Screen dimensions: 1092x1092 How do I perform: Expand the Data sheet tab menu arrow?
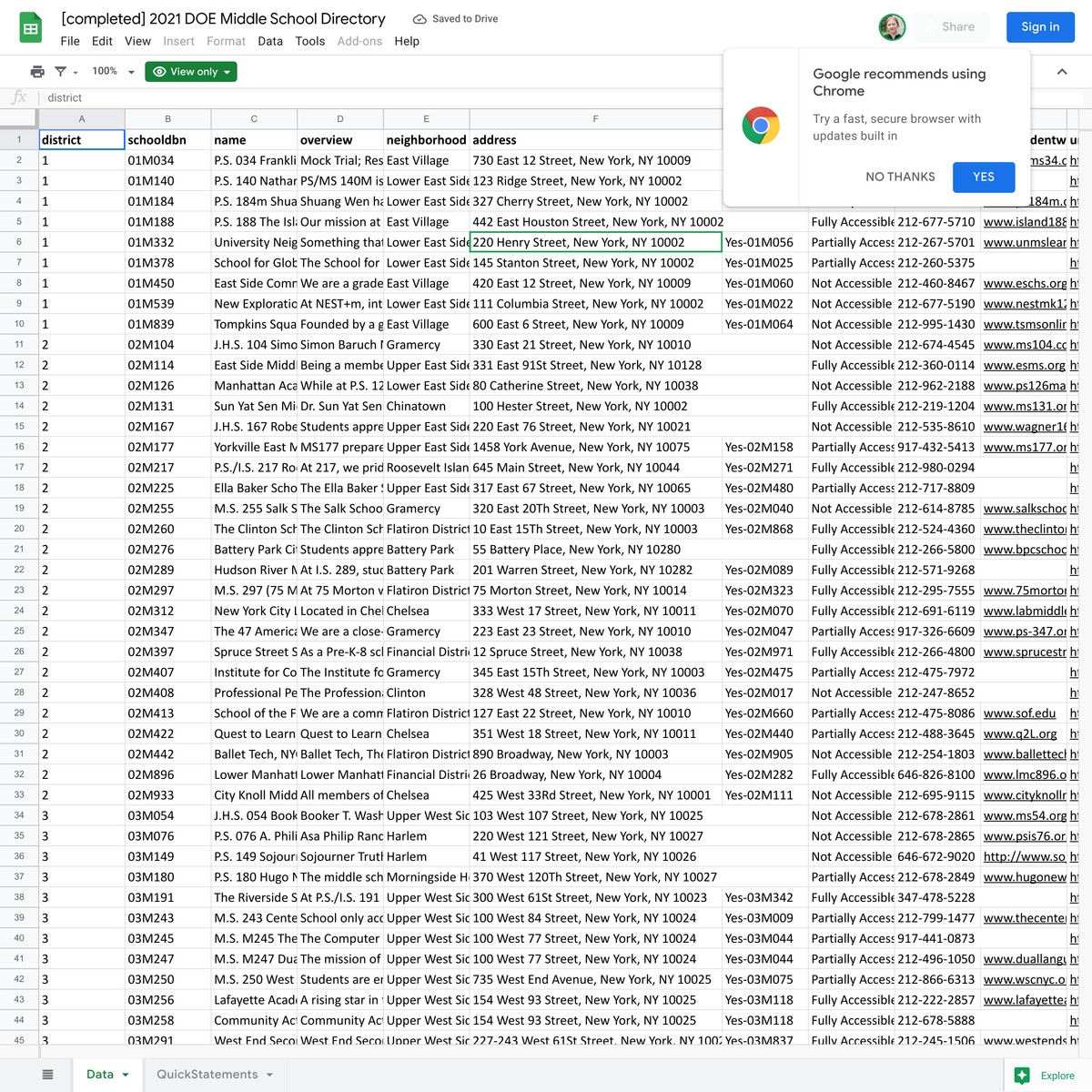point(126,1075)
